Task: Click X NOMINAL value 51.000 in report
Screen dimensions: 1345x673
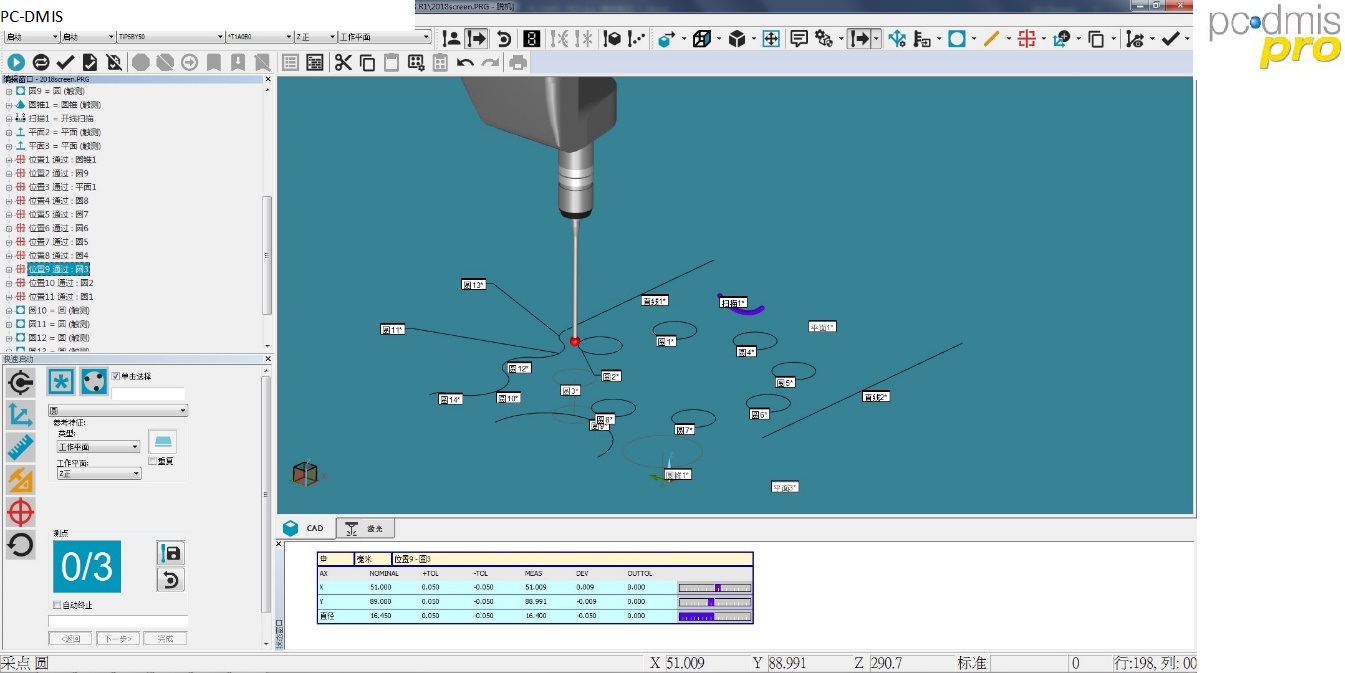Action: 381,588
